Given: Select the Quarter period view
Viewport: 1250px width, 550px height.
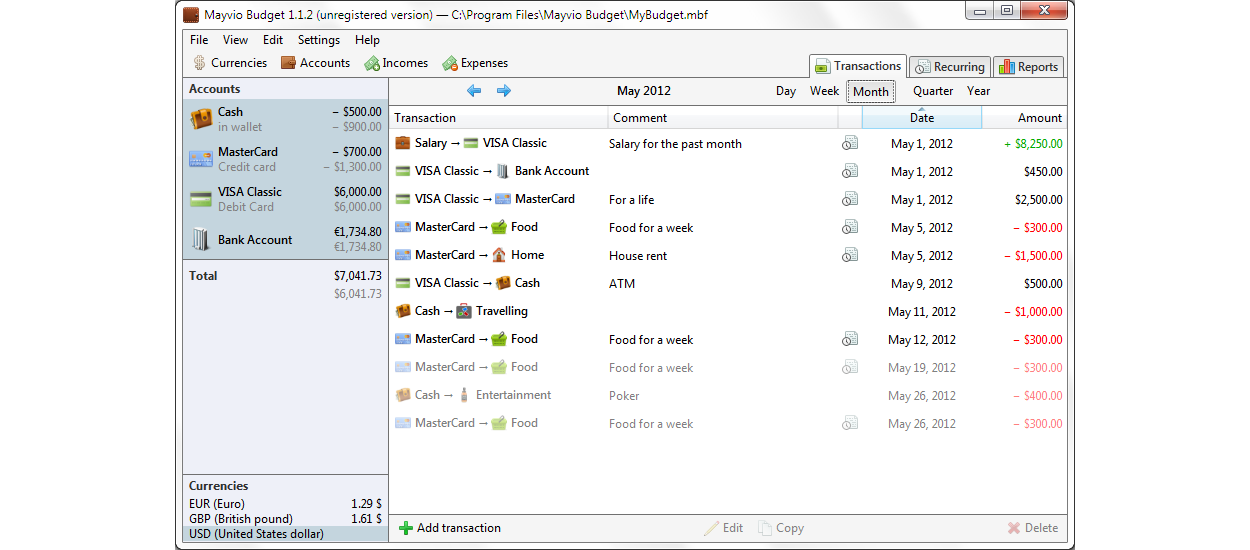Looking at the screenshot, I should [932, 91].
